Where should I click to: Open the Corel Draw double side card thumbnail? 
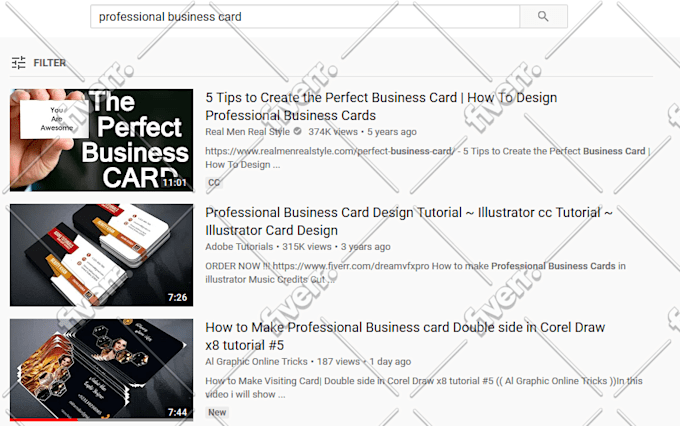point(101,369)
